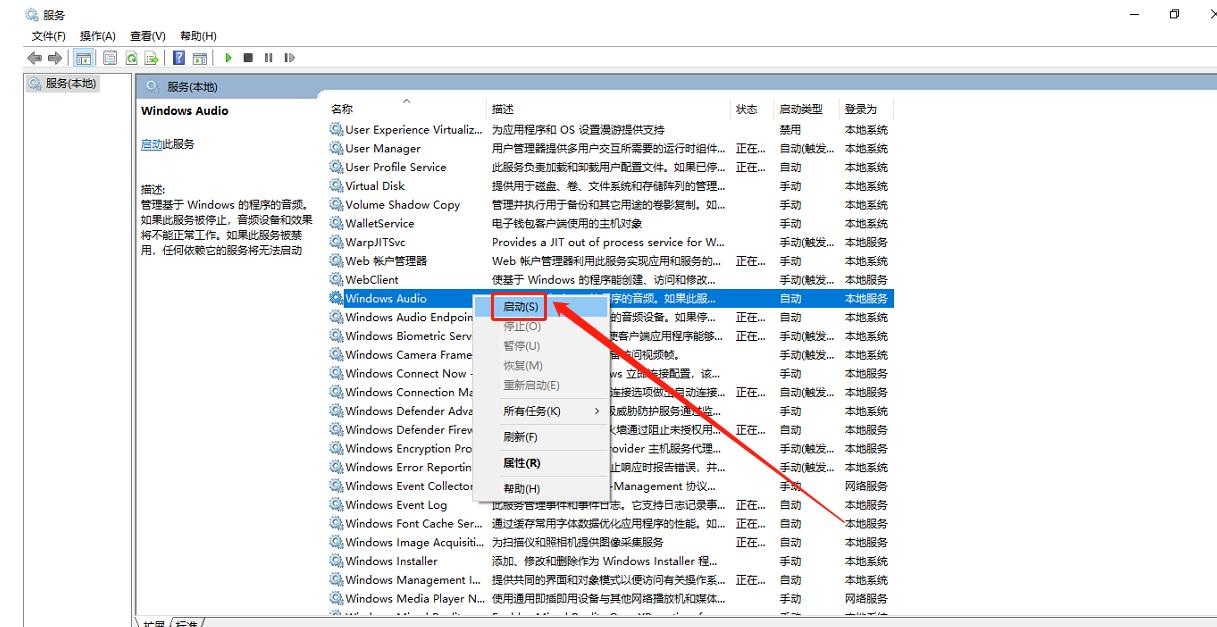1217x627 pixels.
Task: Click the Back navigation arrow icon
Action: (x=33, y=57)
